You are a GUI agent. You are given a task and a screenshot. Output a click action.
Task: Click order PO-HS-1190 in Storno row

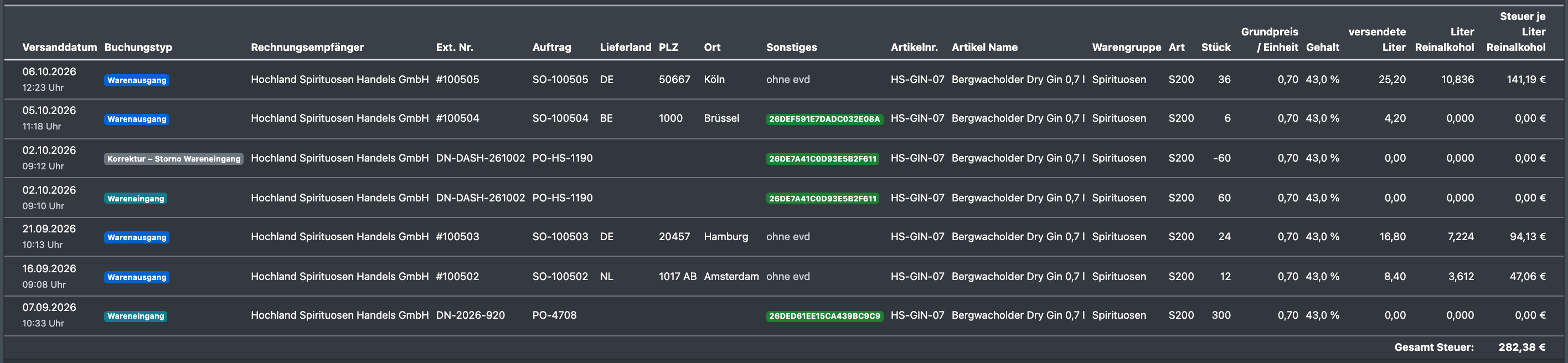pos(563,158)
